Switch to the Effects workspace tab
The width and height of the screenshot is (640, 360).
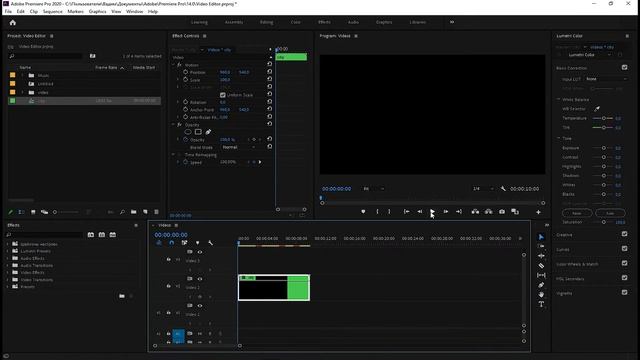pos(324,22)
